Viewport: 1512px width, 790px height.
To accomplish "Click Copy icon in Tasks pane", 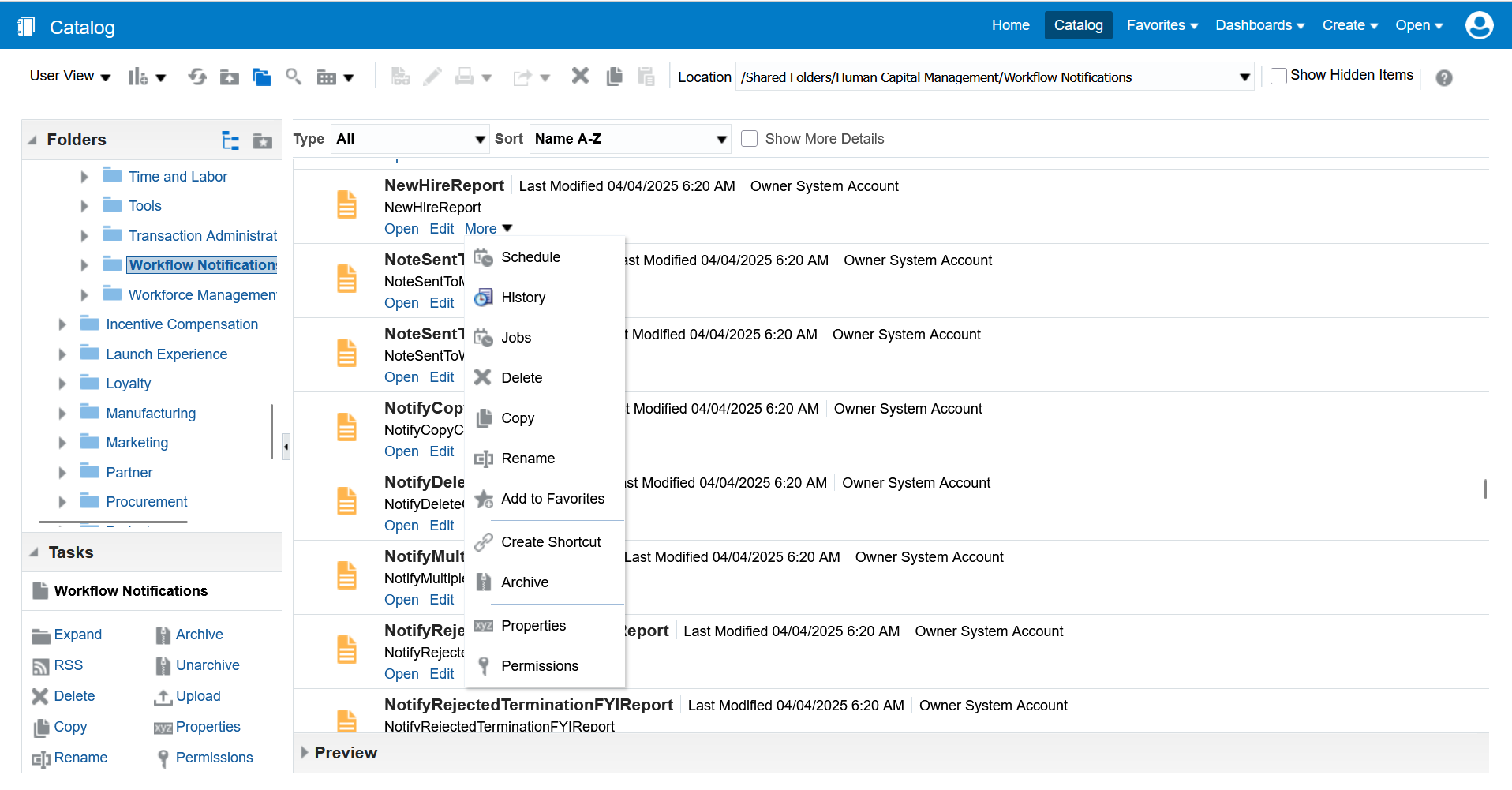I will pyautogui.click(x=41, y=728).
